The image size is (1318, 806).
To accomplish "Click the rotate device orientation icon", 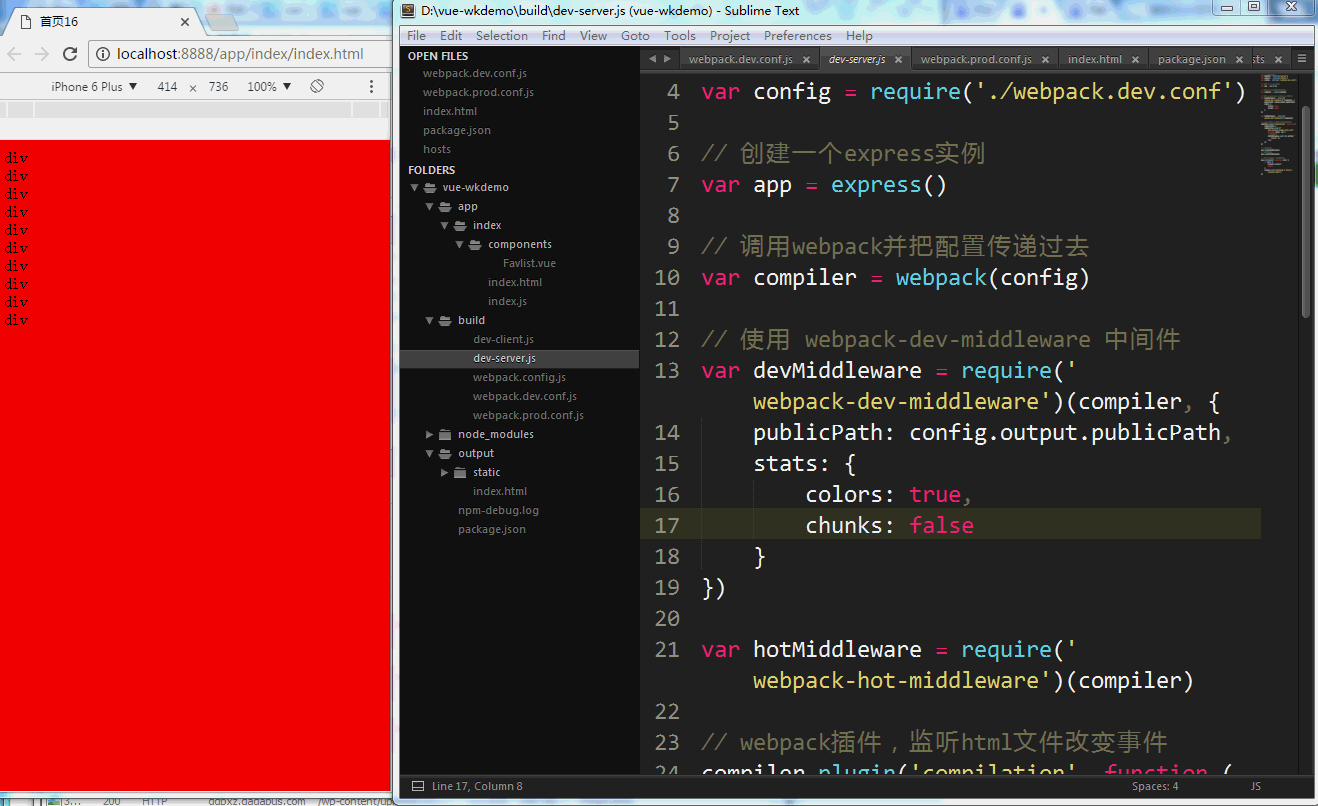I will 317,87.
